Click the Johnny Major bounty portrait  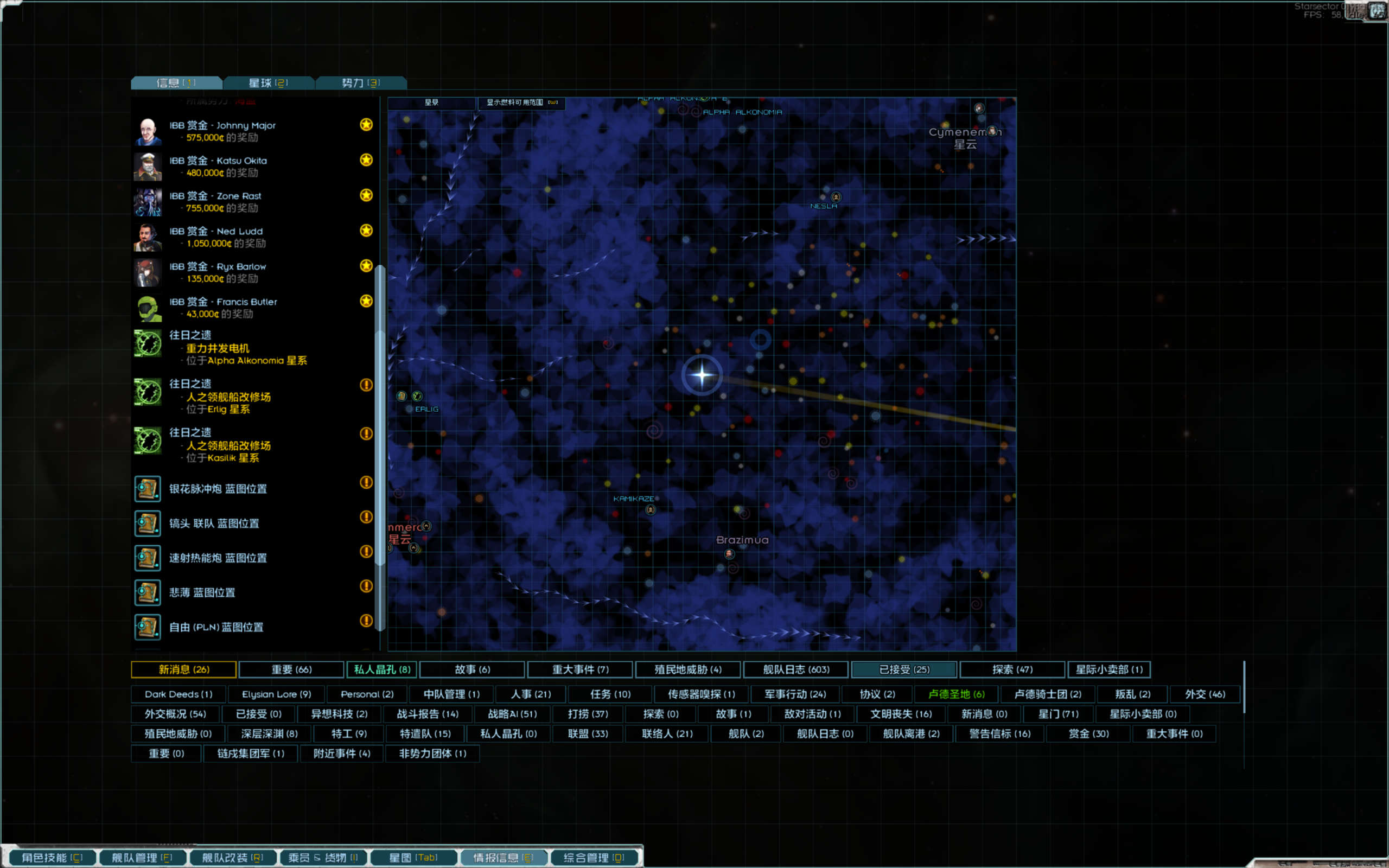(148, 131)
